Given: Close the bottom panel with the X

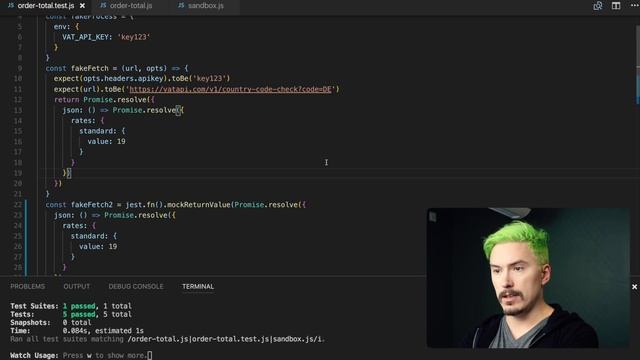Looking at the screenshot, I should [634, 287].
